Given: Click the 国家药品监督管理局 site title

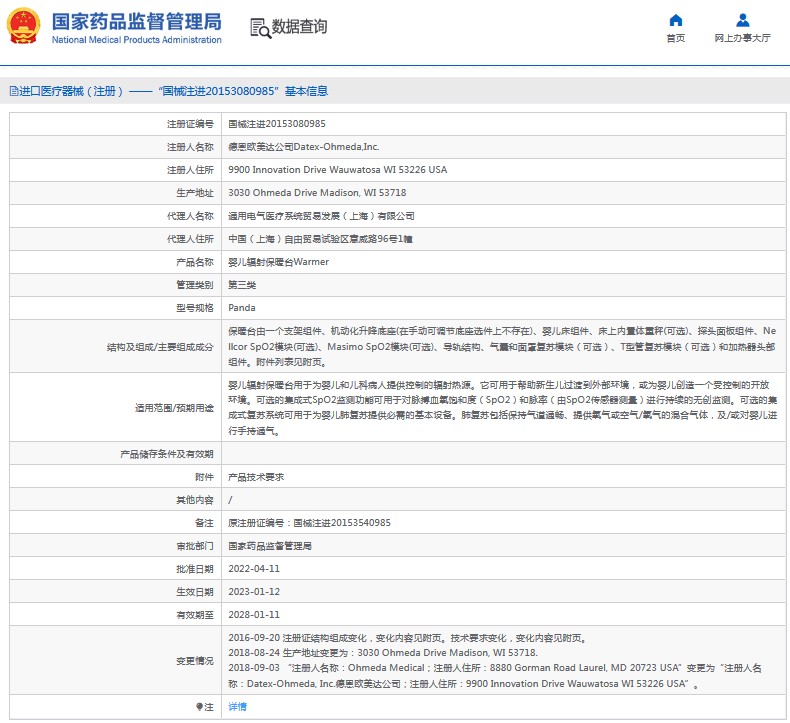Looking at the screenshot, I should pos(137,22).
